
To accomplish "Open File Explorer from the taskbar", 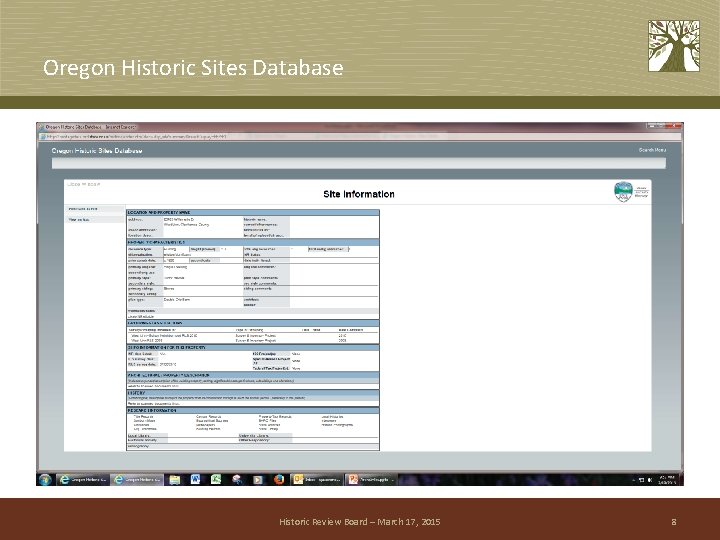I will coord(174,479).
